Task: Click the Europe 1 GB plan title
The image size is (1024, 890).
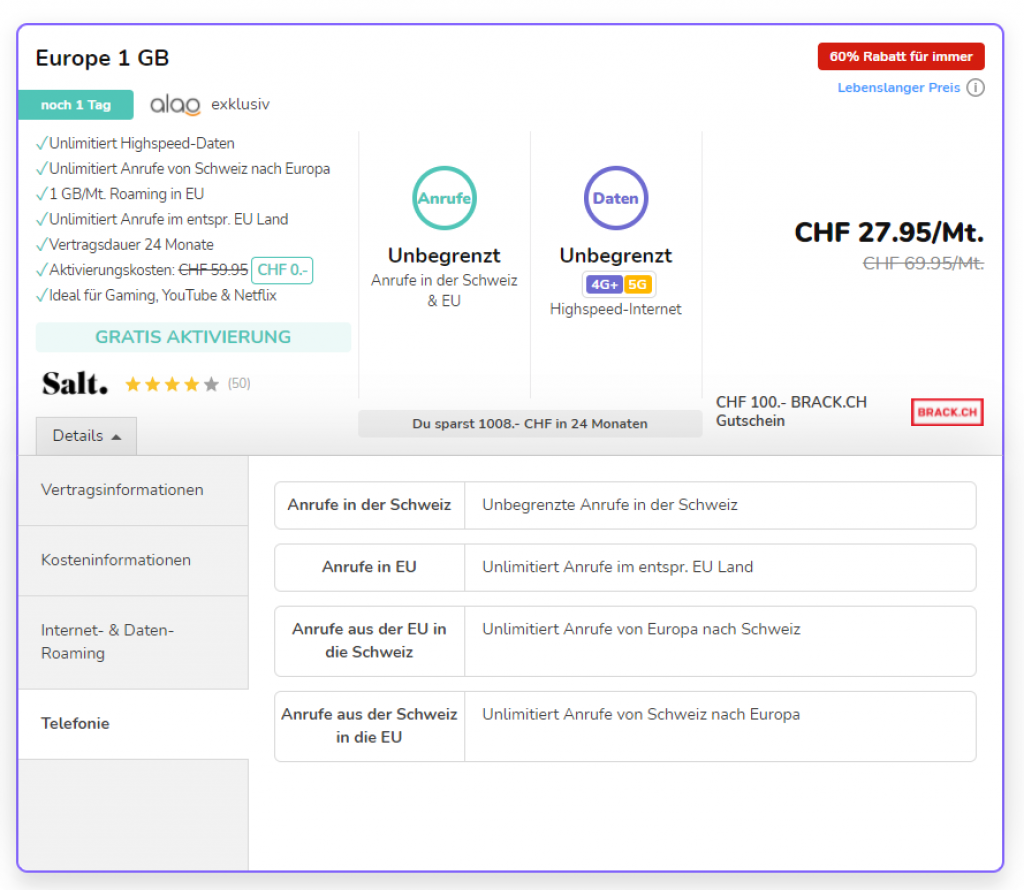Action: click(x=102, y=58)
